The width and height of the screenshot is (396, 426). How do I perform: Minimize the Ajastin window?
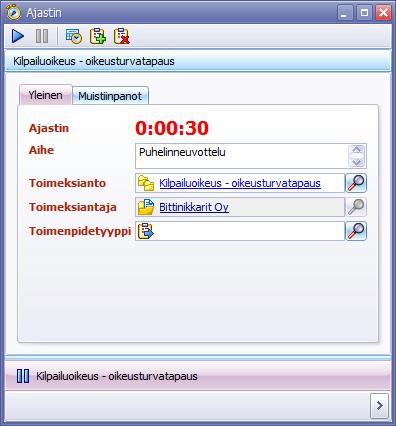pos(345,13)
